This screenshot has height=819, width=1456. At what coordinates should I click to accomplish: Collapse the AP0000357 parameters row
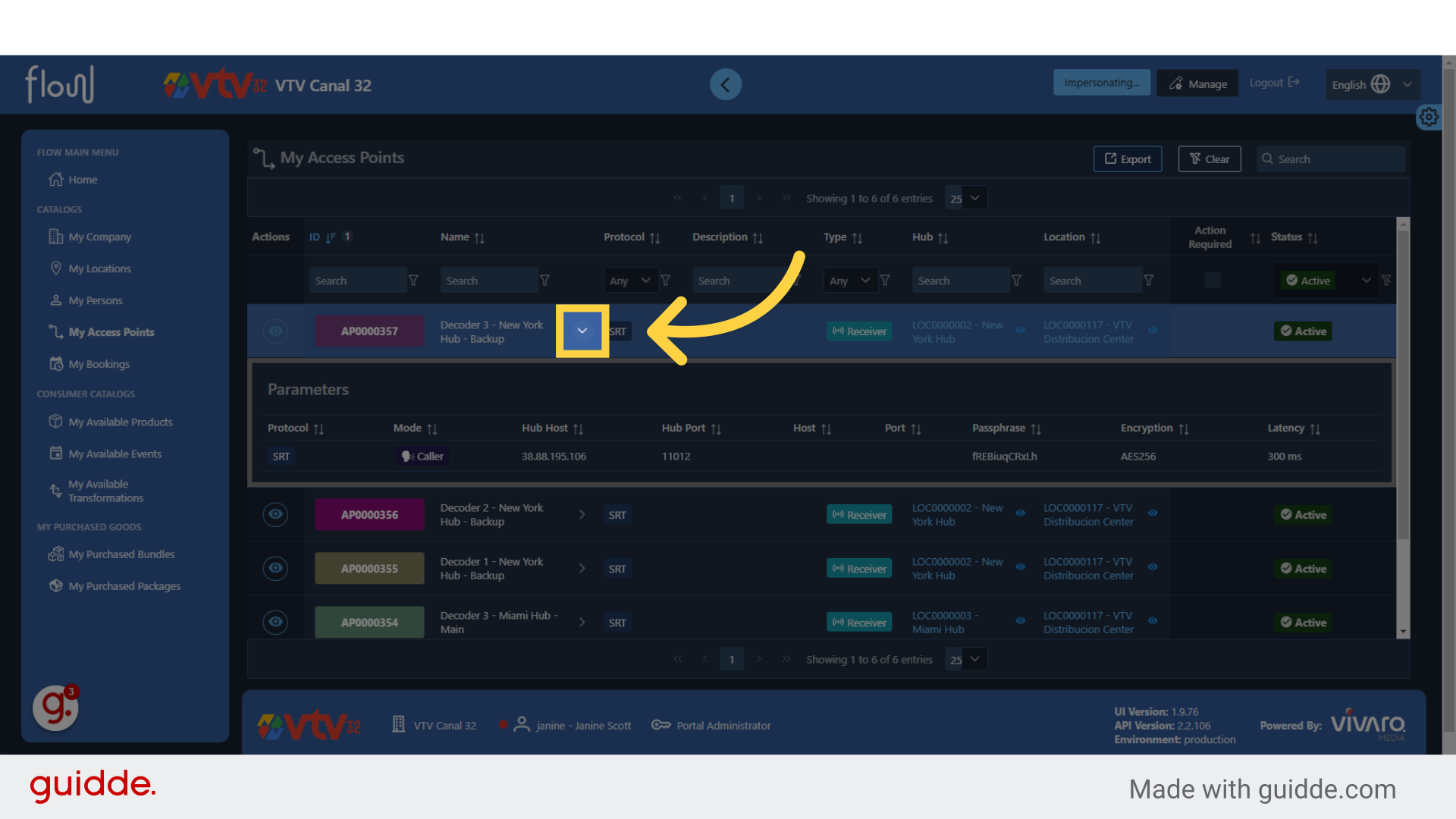pos(582,331)
